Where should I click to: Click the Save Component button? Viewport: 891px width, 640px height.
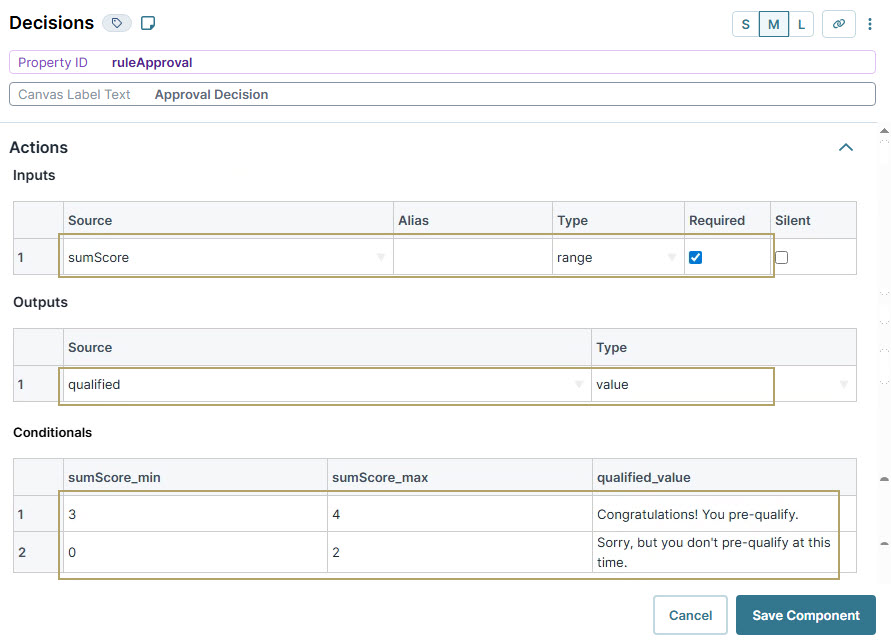pyautogui.click(x=806, y=615)
